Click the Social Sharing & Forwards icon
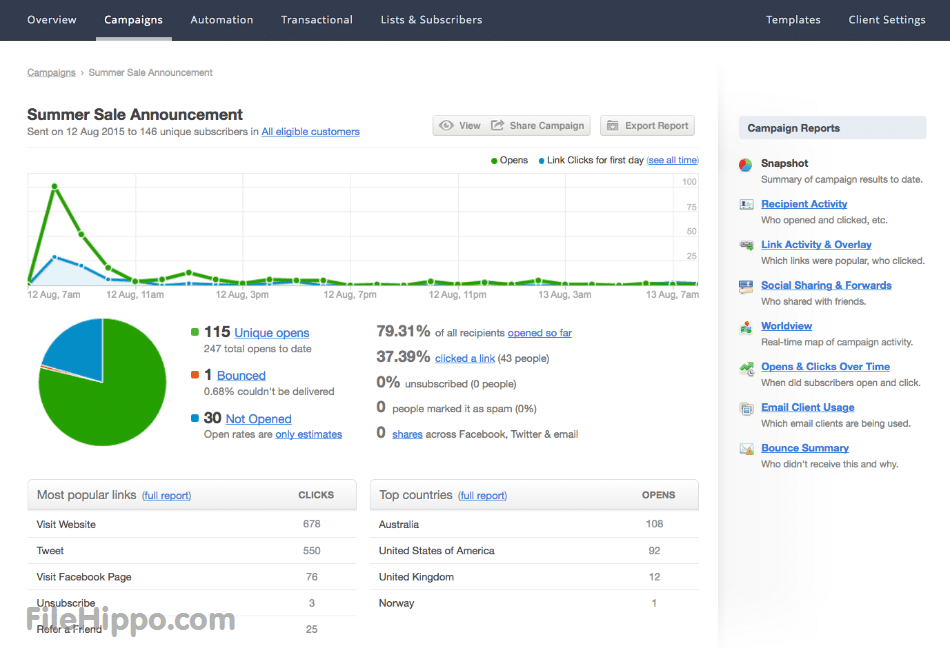Image resolution: width=950 pixels, height=648 pixels. point(746,286)
